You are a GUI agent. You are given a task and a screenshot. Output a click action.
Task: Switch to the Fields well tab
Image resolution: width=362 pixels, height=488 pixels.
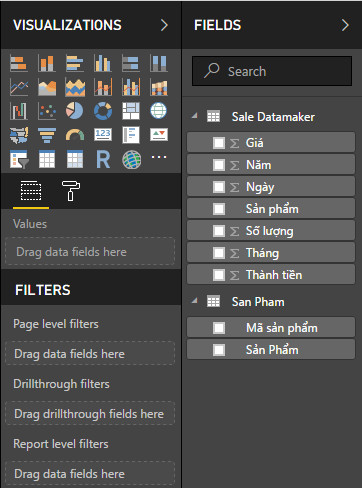(x=31, y=191)
